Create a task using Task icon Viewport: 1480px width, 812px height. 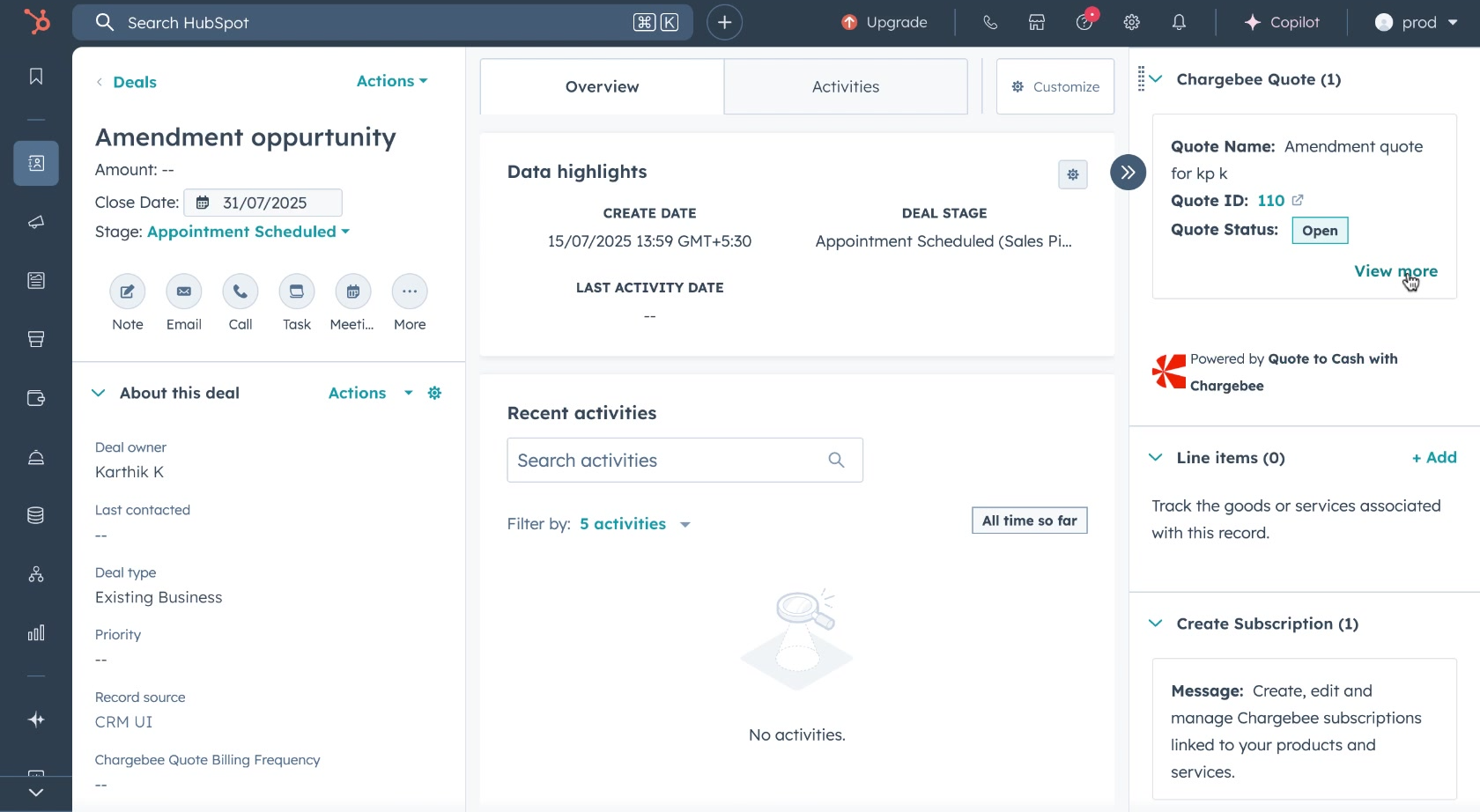[296, 292]
